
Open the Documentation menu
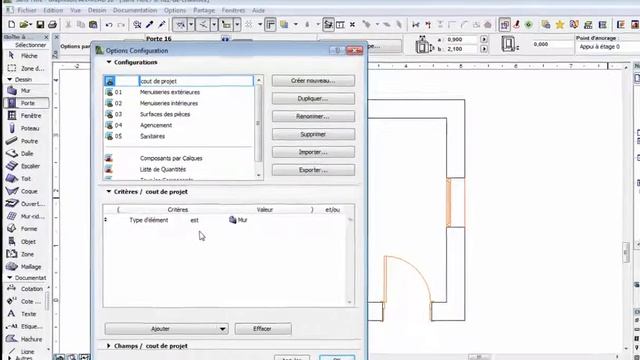click(135, 10)
